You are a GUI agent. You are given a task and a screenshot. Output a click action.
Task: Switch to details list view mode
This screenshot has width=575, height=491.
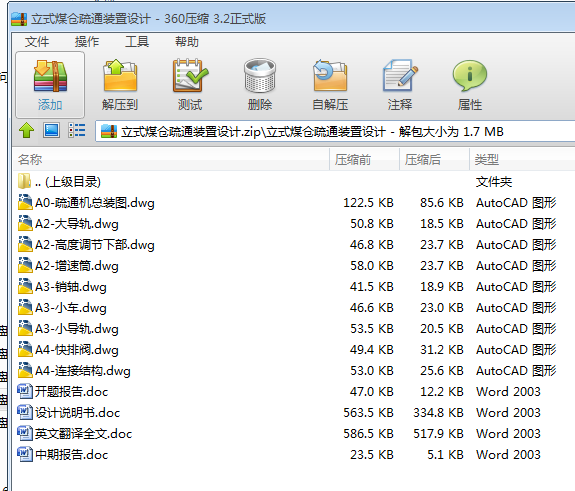click(77, 130)
